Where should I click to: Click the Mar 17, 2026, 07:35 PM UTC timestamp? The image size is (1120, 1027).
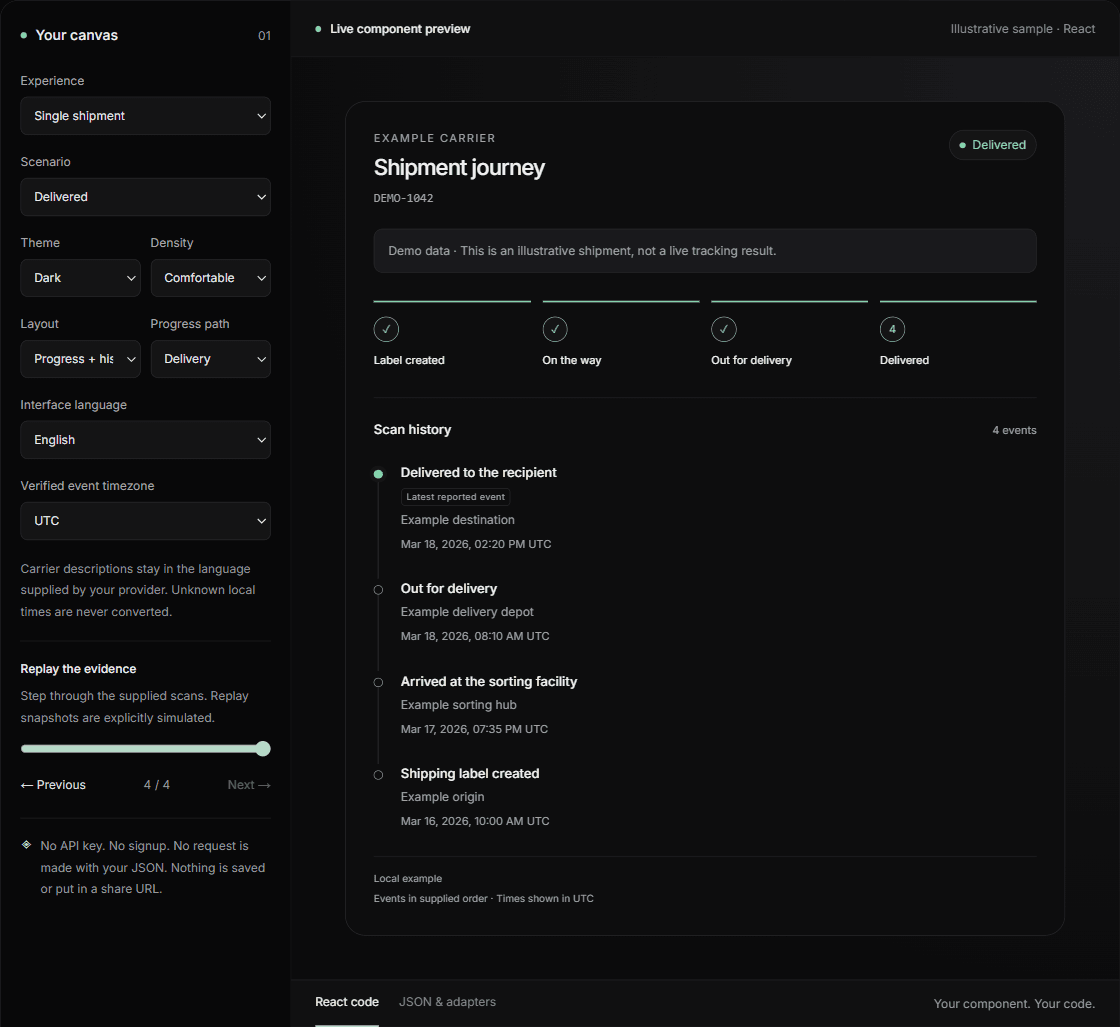(474, 729)
